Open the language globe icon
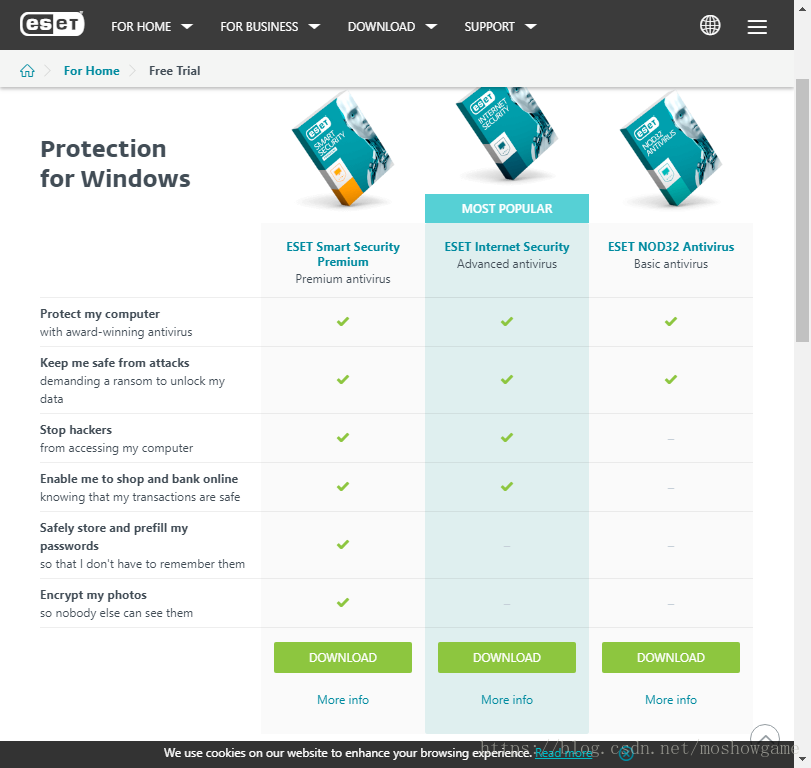Screen dimensions: 811x768 (710, 25)
